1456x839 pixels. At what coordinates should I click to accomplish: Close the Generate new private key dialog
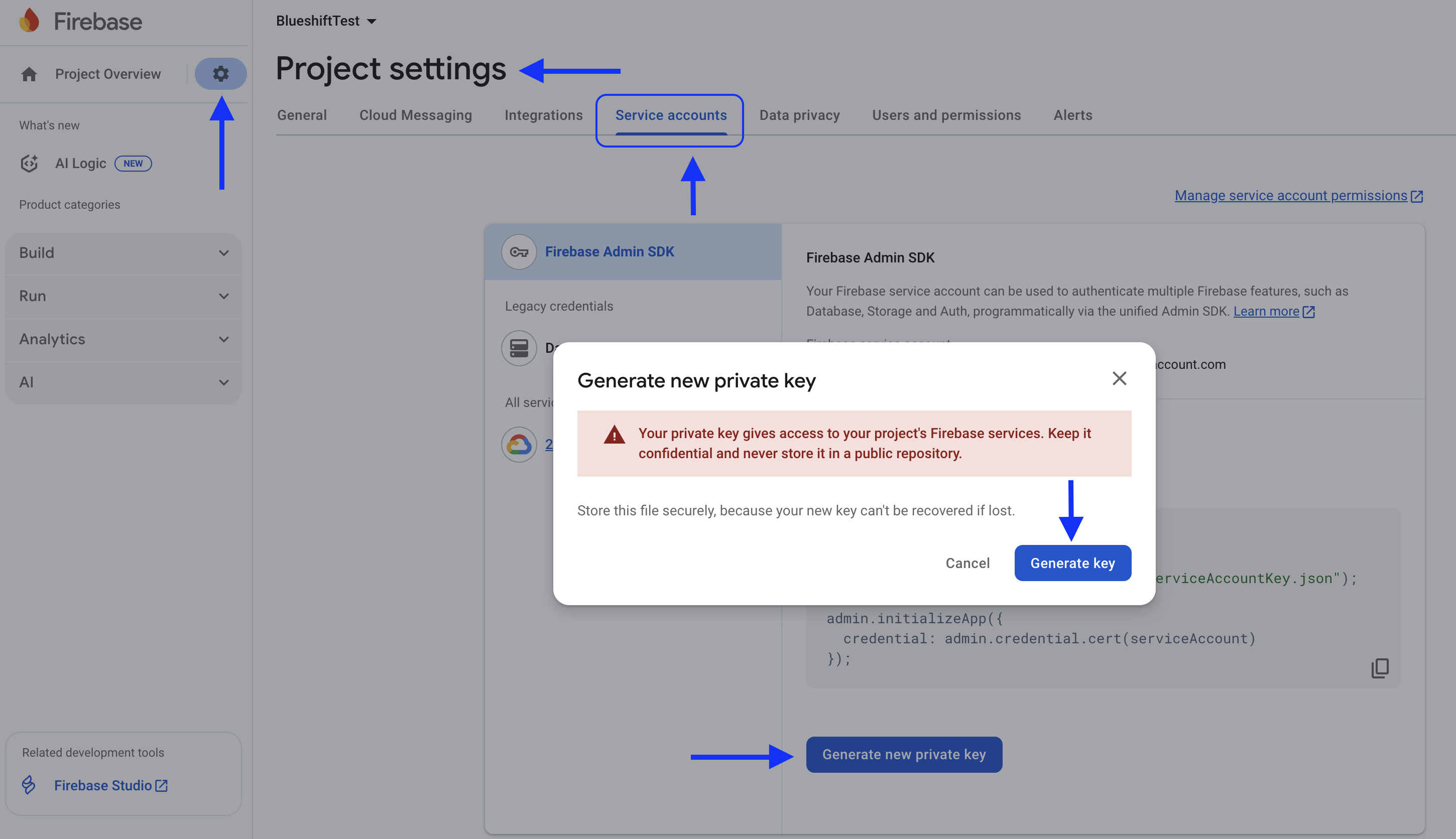tap(1119, 378)
